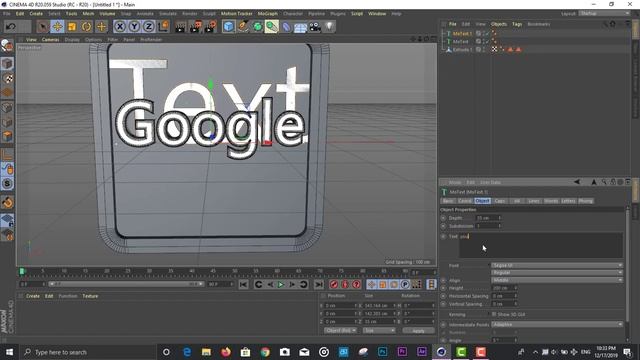Click the green timeline playhead at frame 0
The height and width of the screenshot is (360, 640).
(x=22, y=271)
